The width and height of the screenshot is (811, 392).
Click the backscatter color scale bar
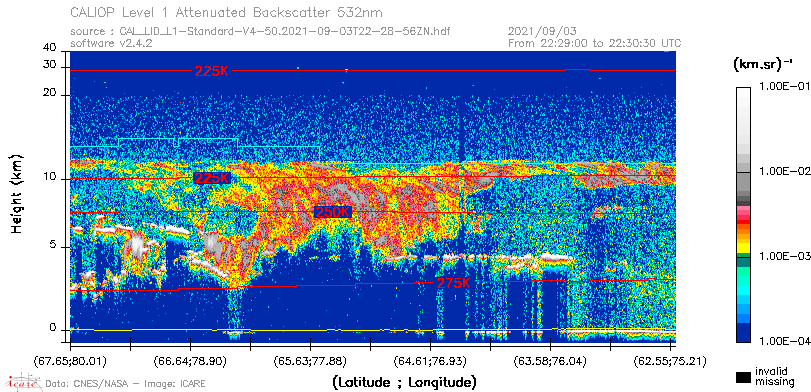[743, 215]
